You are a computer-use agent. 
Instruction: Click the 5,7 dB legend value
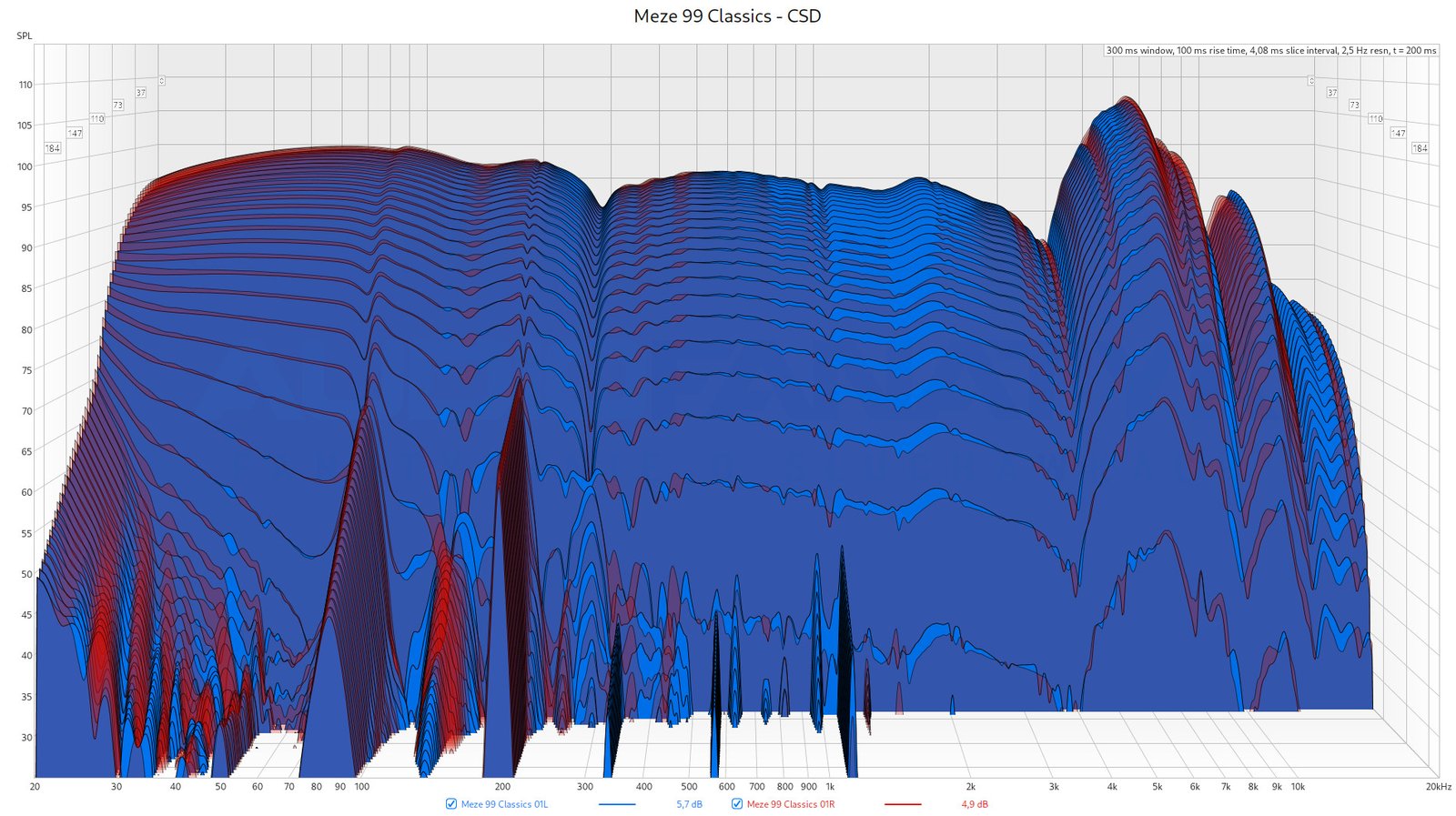pyautogui.click(x=689, y=804)
